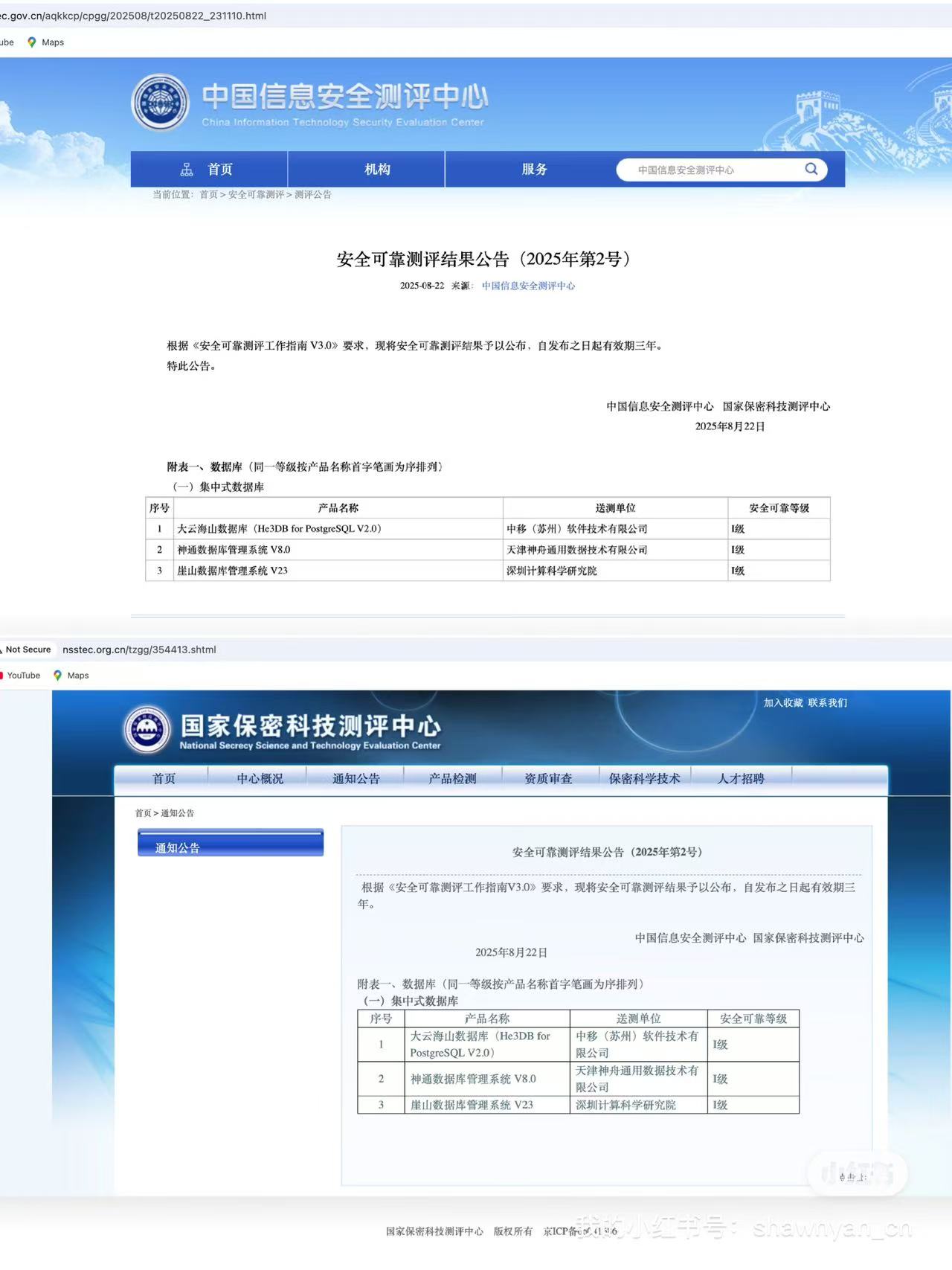Viewport: 952px width, 1270px height.
Task: Click 安全可靠测评 in the breadcrumb
Action: click(256, 195)
